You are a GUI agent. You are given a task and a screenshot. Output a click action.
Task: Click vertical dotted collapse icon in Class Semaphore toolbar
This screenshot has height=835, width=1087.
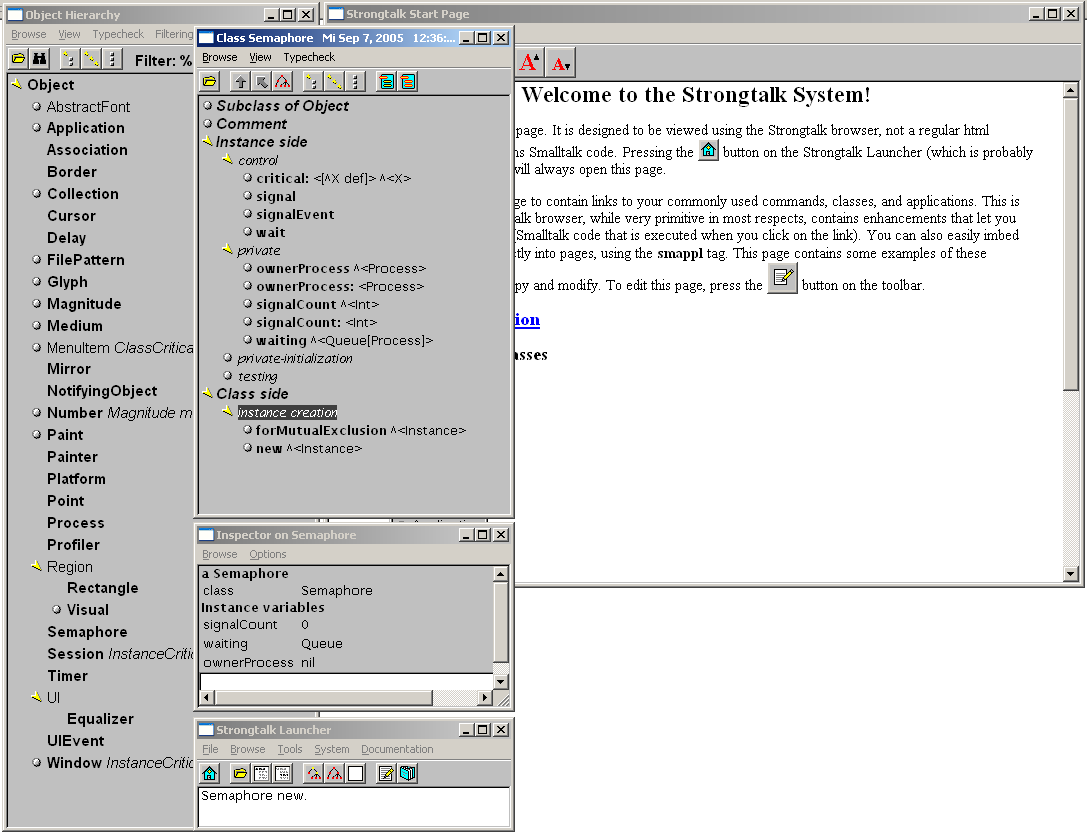pos(355,82)
